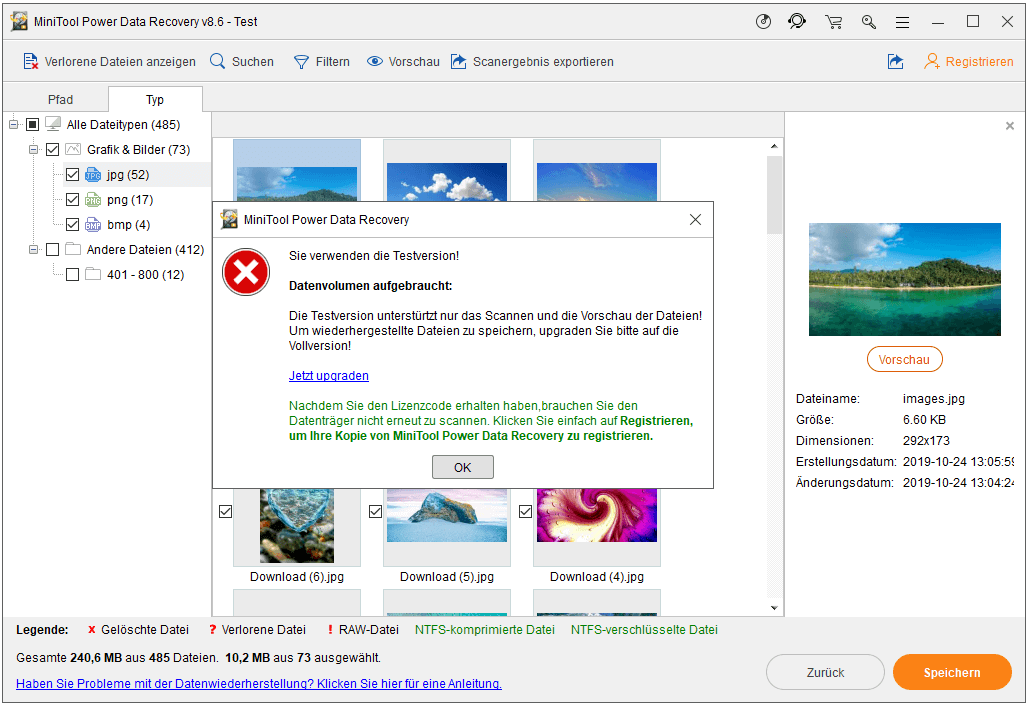Image resolution: width=1028 pixels, height=705 pixels.
Task: Click the Verlorene Datei legend entry
Action: 257,630
